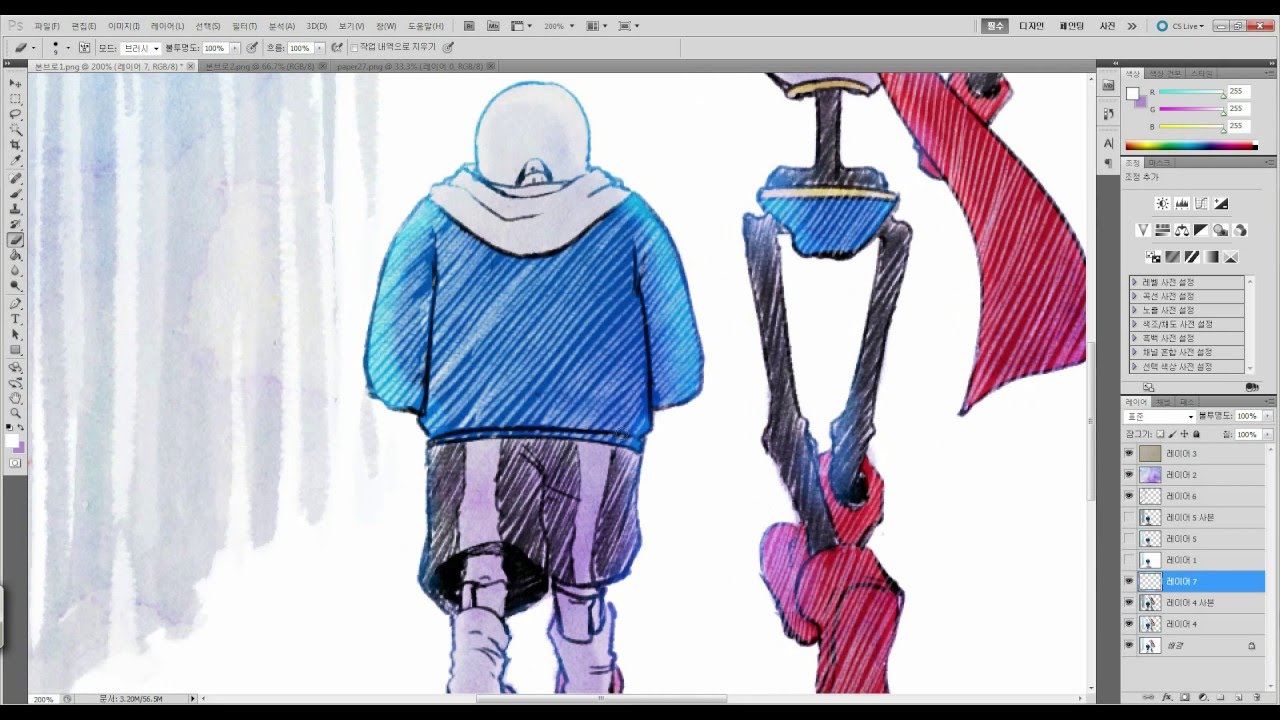
Task: Click the R color slider
Action: [1191, 93]
